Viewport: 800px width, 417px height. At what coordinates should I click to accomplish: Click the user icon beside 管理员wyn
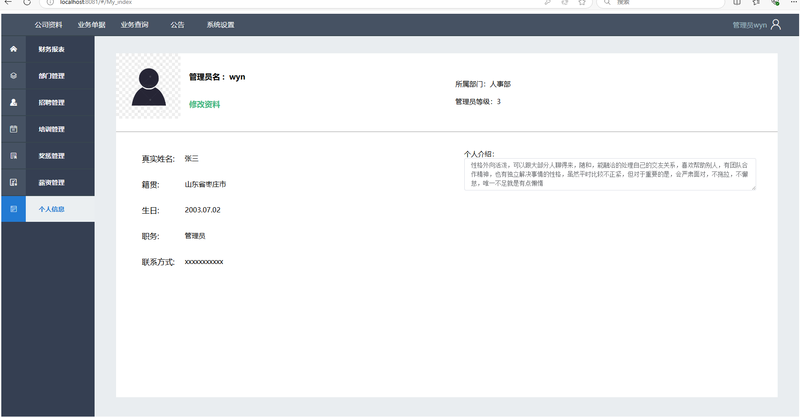point(776,24)
